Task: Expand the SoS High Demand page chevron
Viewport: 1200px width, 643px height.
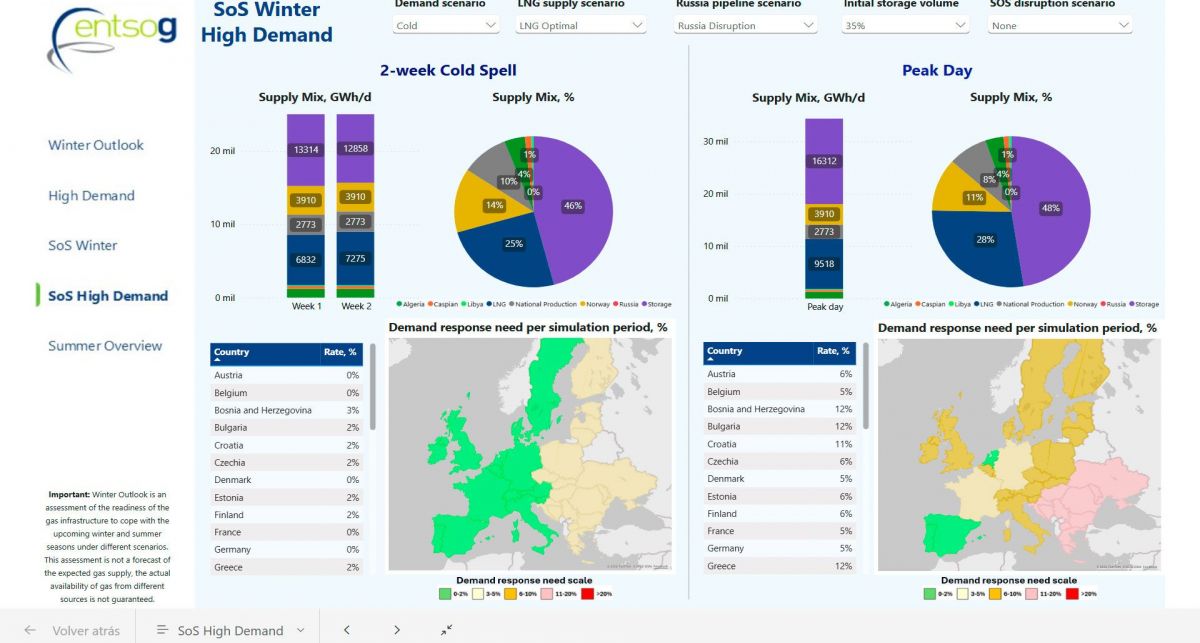Action: tap(300, 631)
